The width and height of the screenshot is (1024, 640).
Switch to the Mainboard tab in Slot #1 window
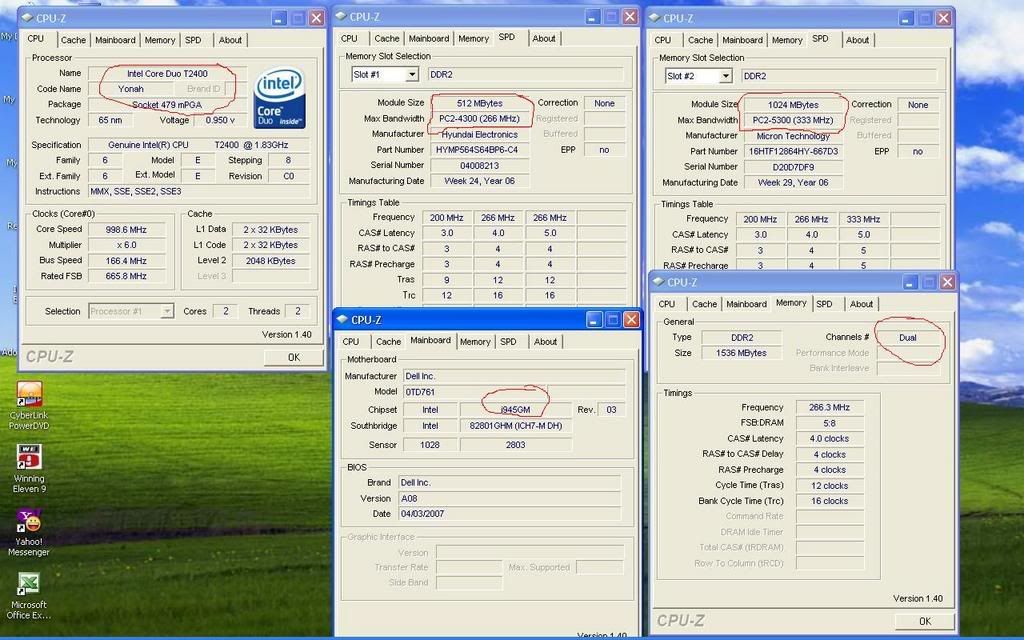point(428,39)
